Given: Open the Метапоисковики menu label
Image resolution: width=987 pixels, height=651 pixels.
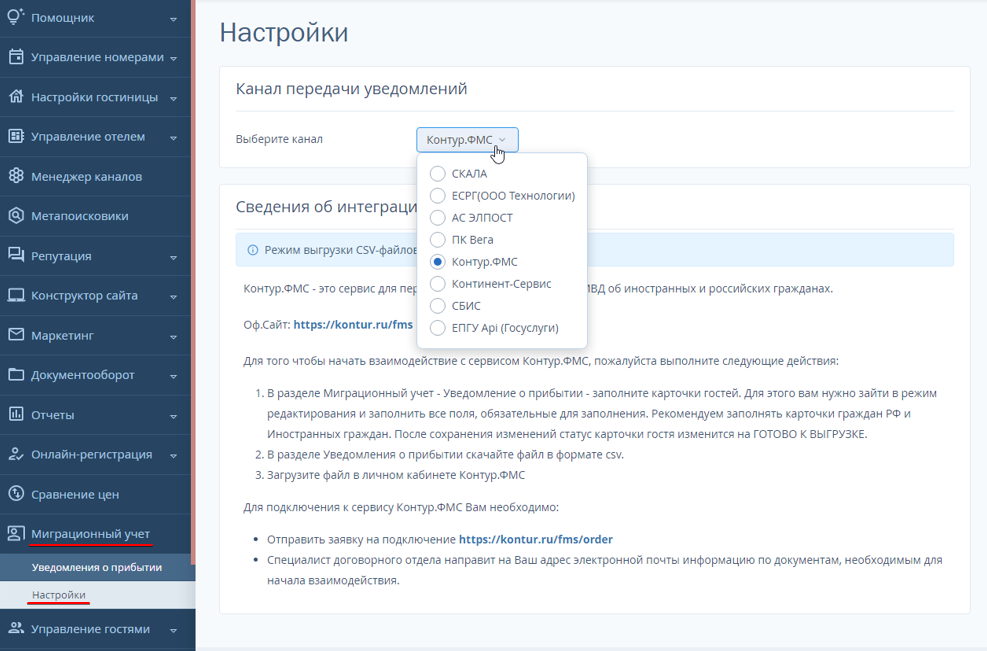Looking at the screenshot, I should tap(80, 216).
